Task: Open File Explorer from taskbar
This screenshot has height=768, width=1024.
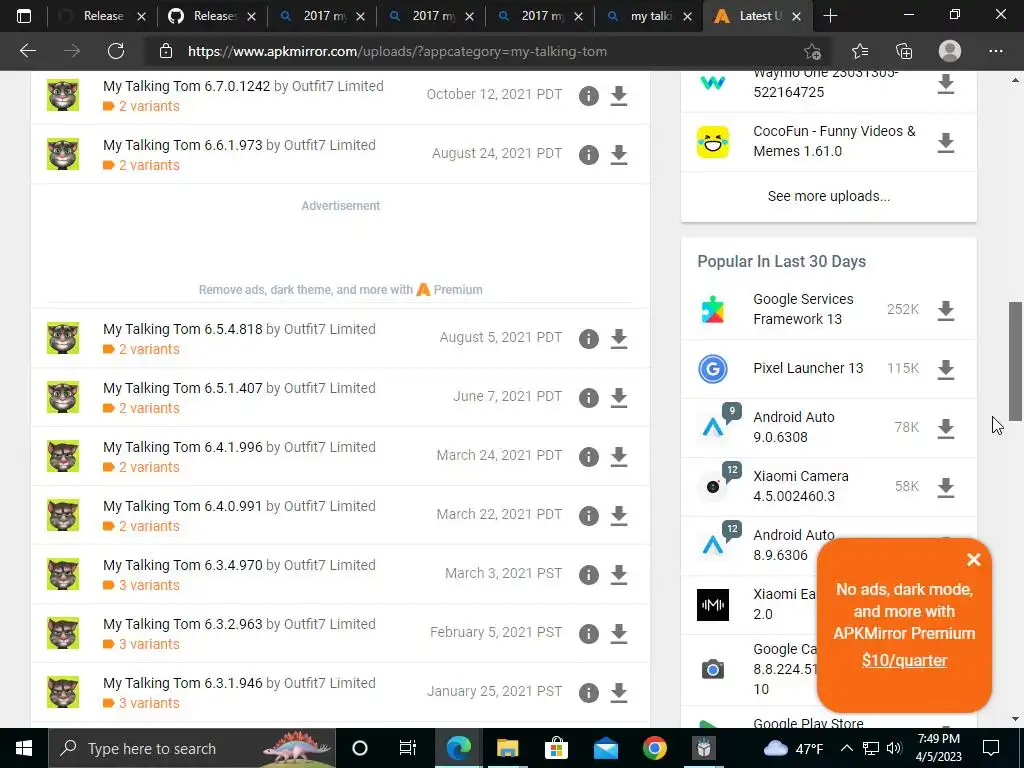Action: pyautogui.click(x=507, y=748)
